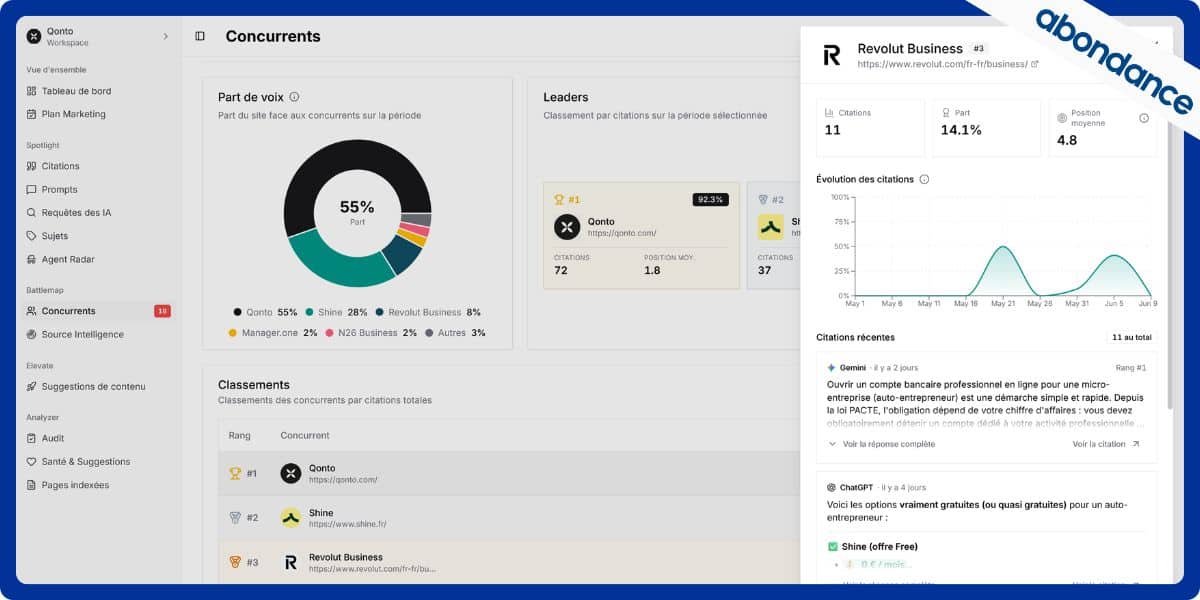The width and height of the screenshot is (1200, 600).
Task: Toggle the sidebar collapse icon
Action: 200,36
